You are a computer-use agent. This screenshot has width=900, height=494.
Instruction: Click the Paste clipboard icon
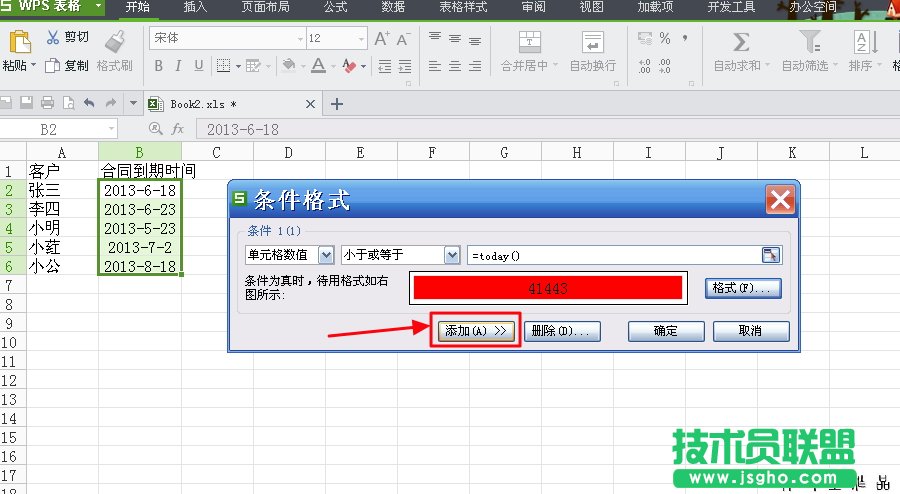[x=20, y=42]
